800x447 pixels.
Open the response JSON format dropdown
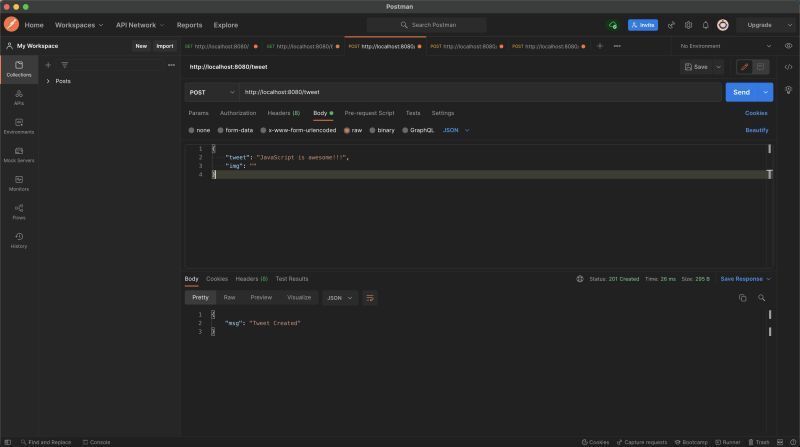point(339,298)
